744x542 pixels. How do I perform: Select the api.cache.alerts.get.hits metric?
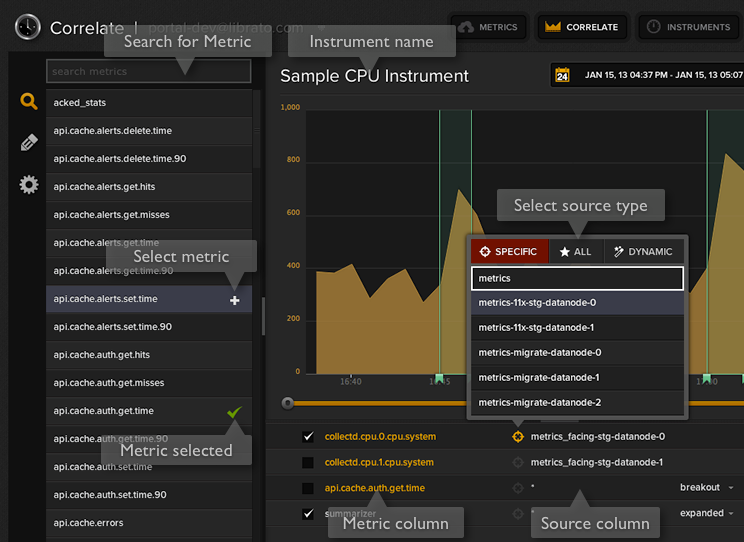tap(149, 187)
